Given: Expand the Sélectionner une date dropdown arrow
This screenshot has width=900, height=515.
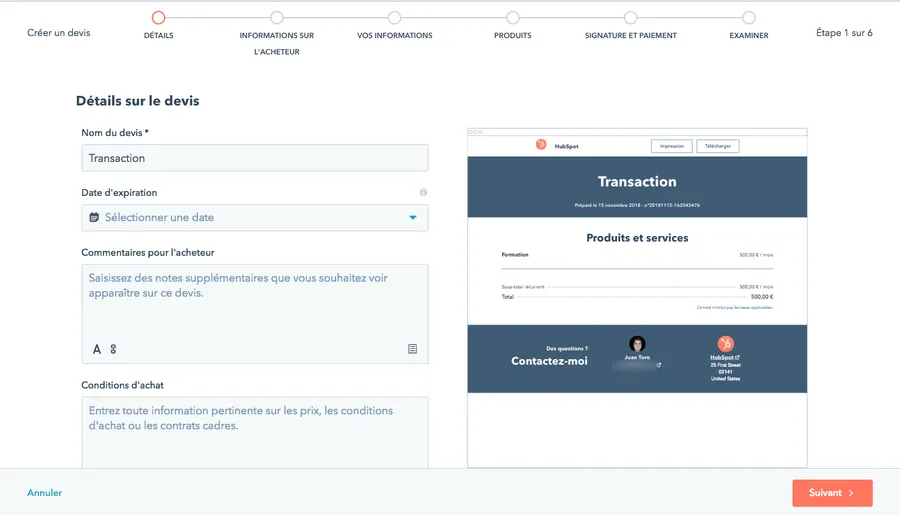Looking at the screenshot, I should point(413,218).
